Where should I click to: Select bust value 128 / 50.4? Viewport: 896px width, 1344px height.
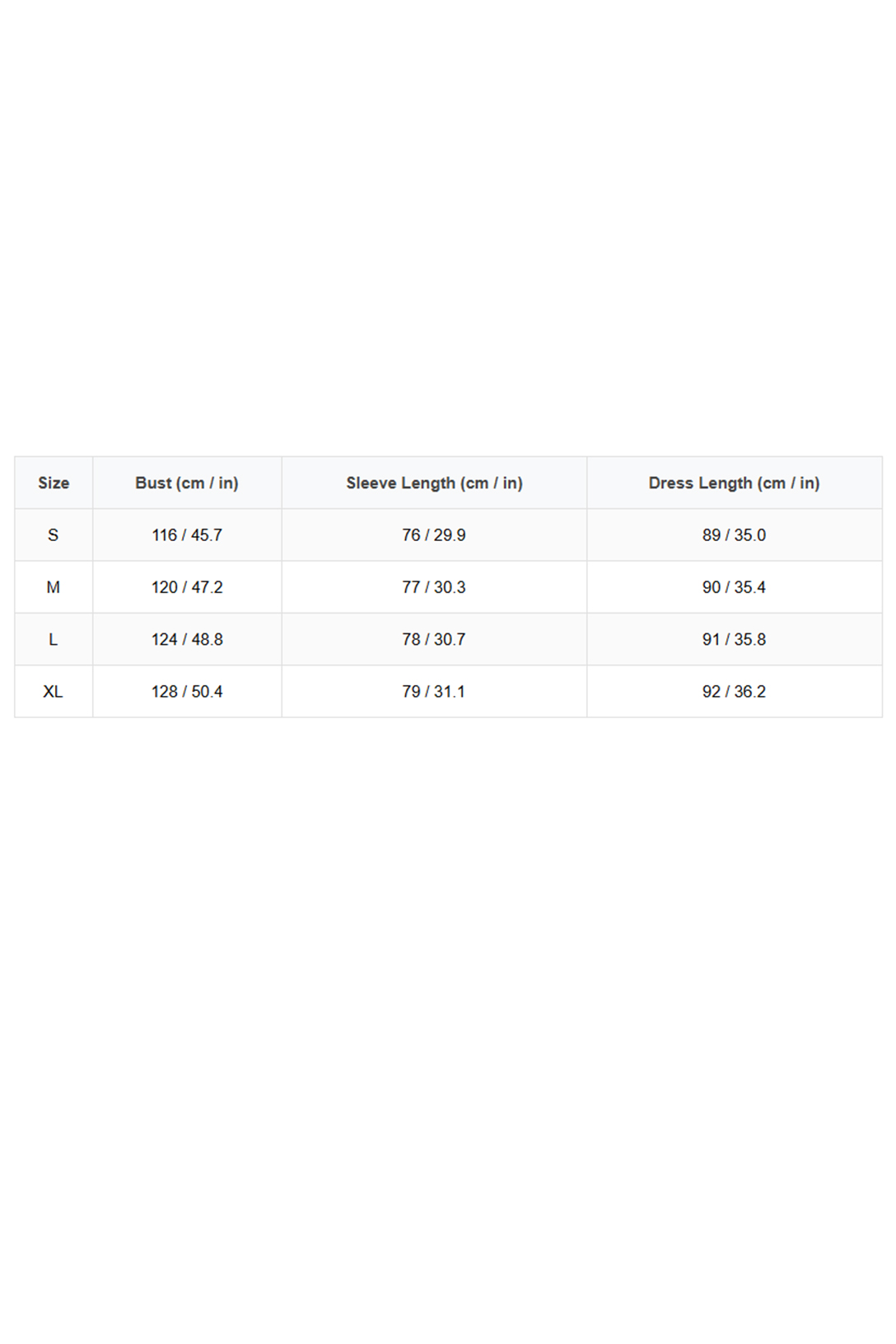(x=187, y=692)
